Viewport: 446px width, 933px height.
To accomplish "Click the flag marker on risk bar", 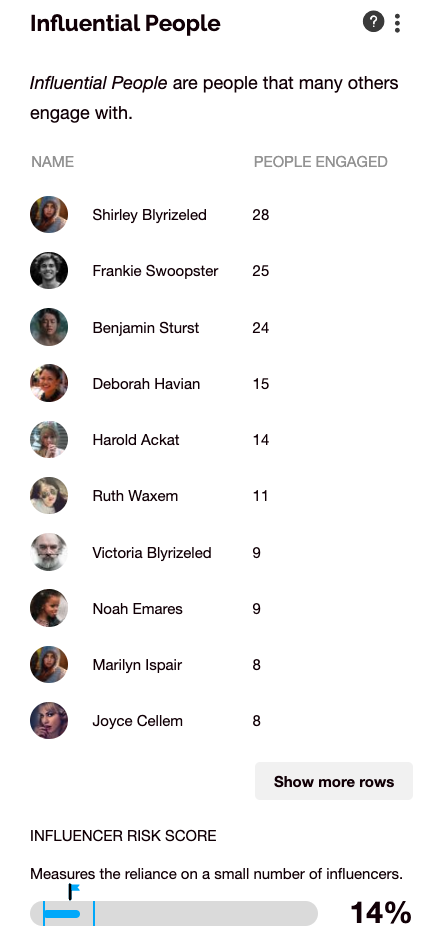I will tap(74, 891).
